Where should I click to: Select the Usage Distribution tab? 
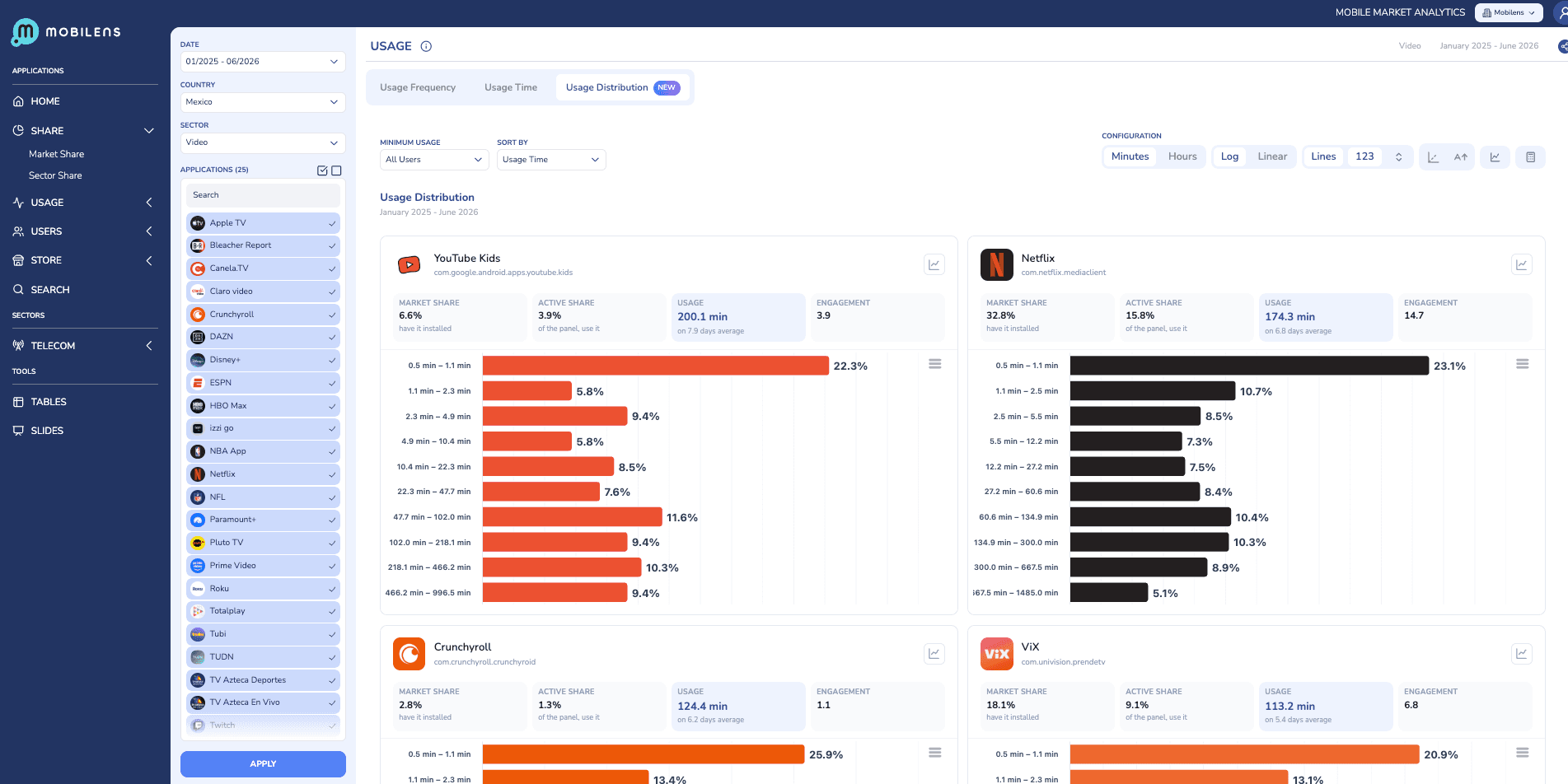click(623, 87)
